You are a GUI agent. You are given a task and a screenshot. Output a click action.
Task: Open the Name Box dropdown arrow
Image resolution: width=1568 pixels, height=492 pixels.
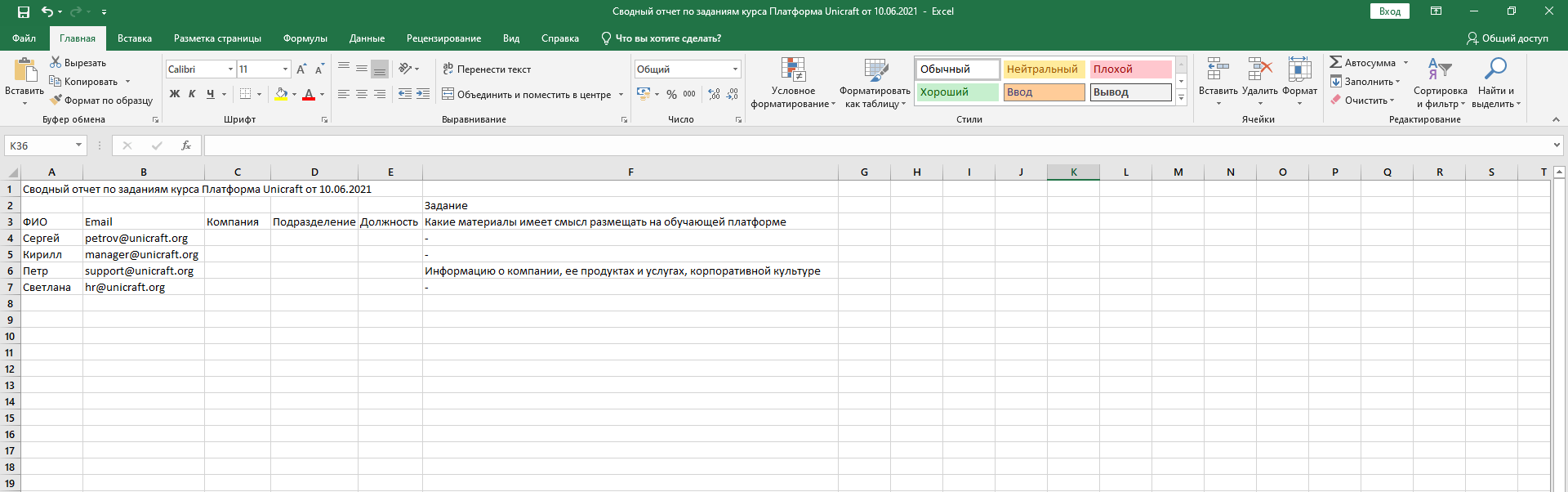pos(78,145)
